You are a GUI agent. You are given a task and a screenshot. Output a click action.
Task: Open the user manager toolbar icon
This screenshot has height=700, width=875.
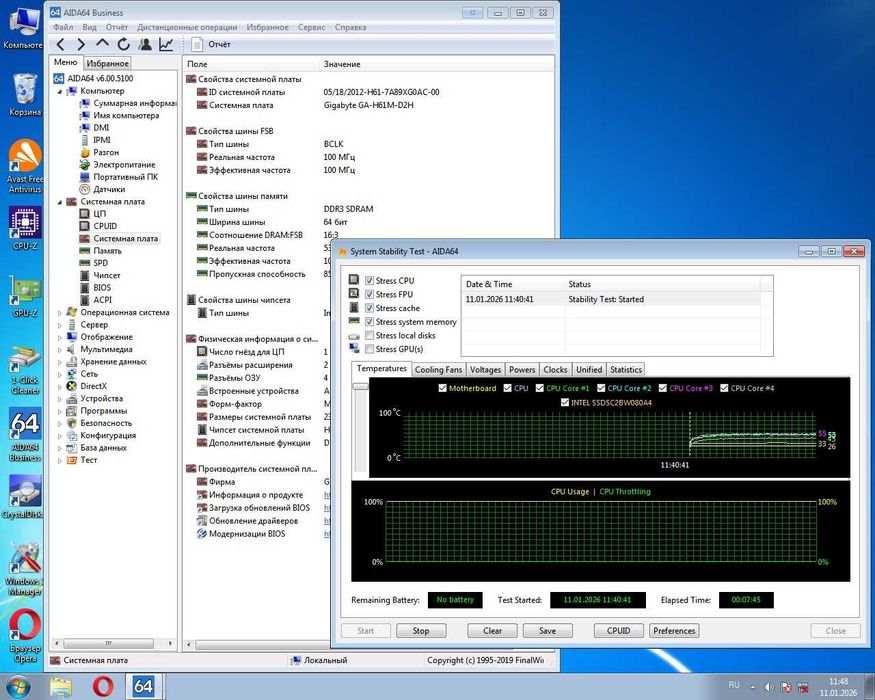[x=145, y=44]
